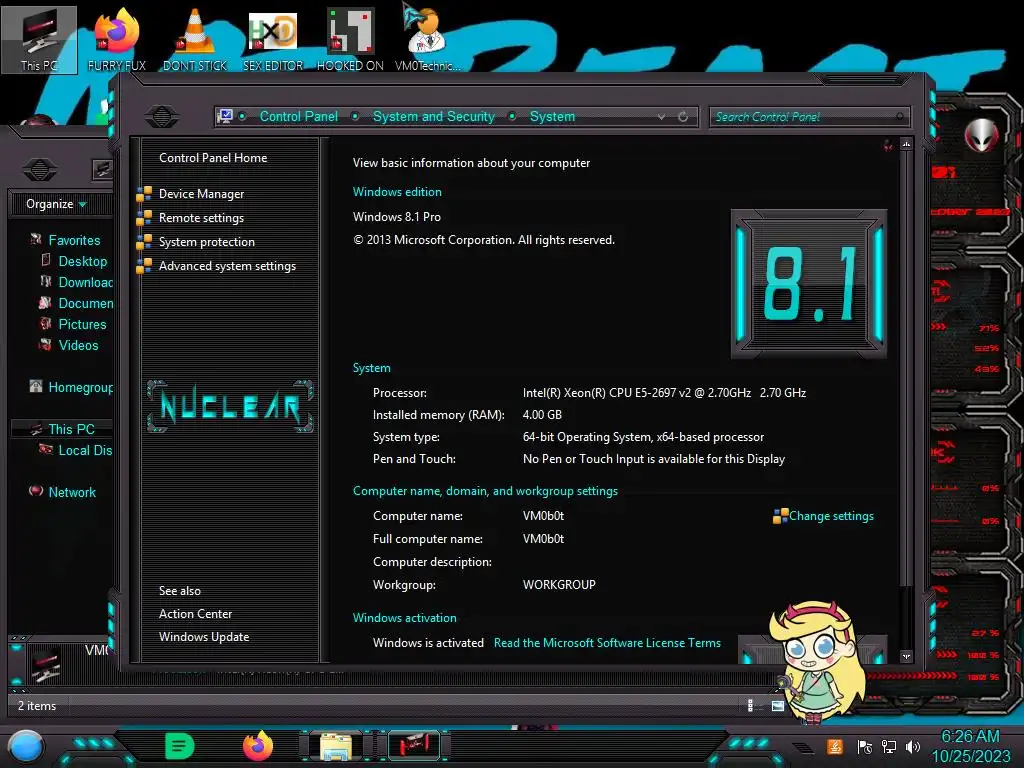The height and width of the screenshot is (768, 1024).
Task: Switch to details view in Explorer status bar
Action: [750, 705]
